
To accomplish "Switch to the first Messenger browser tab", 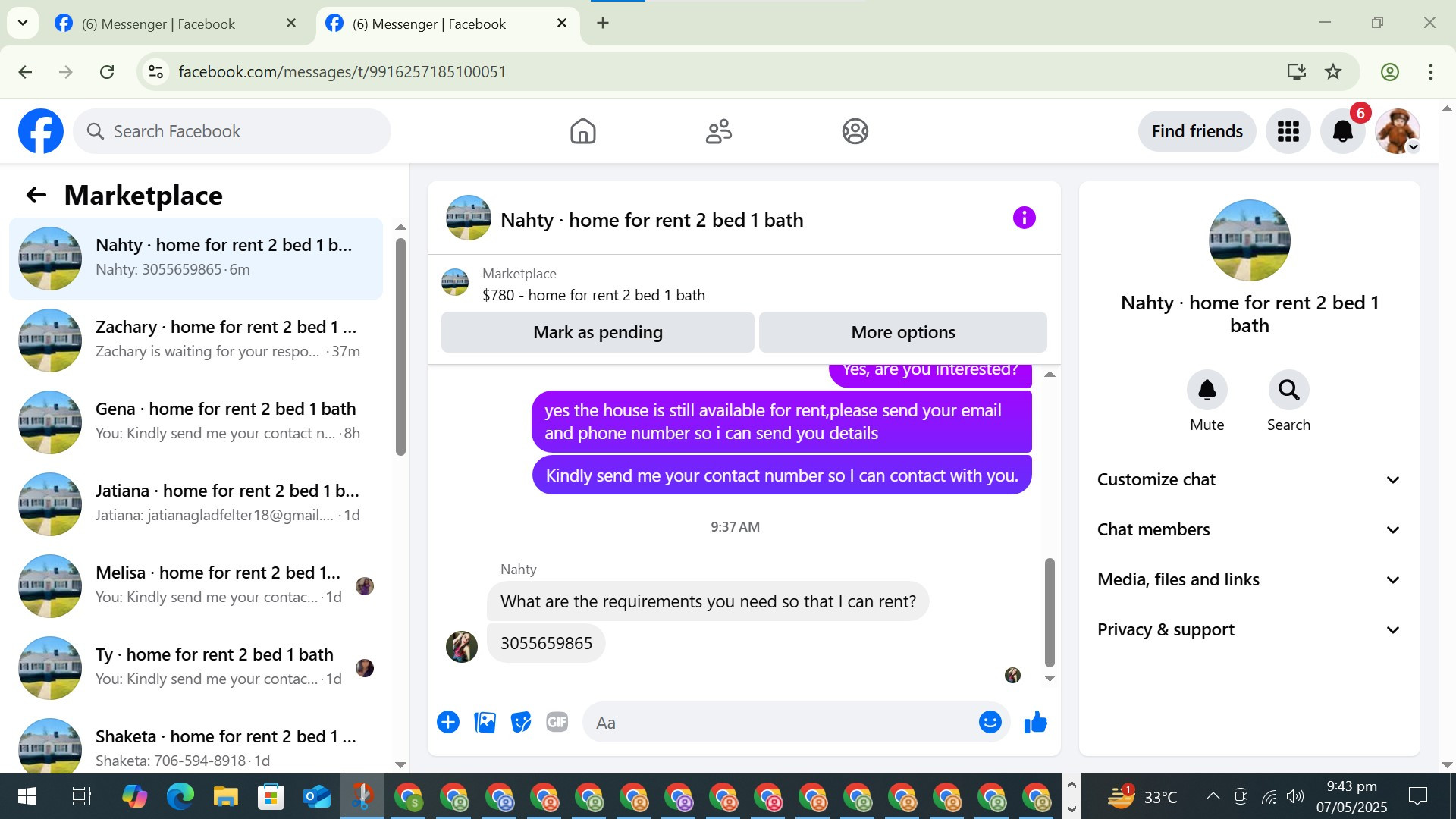I will tap(159, 24).
